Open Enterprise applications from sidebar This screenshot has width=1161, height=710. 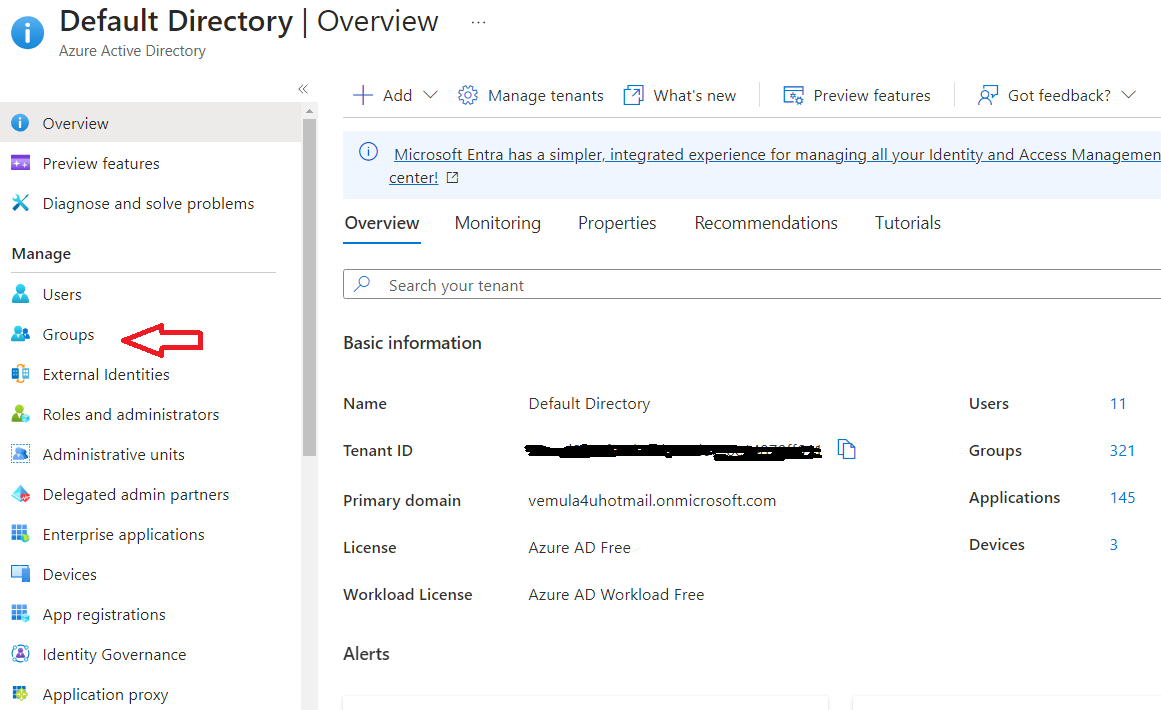click(x=124, y=535)
